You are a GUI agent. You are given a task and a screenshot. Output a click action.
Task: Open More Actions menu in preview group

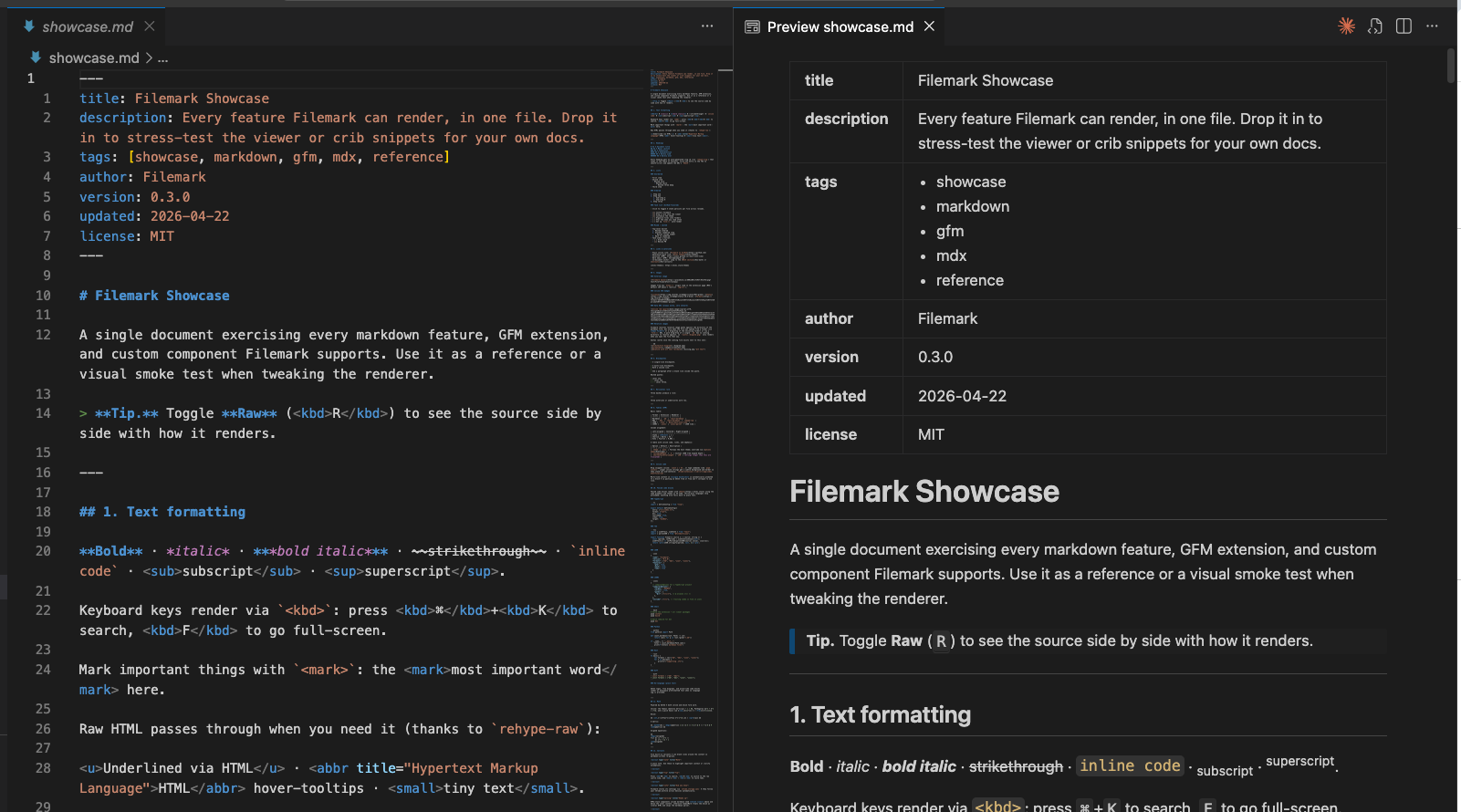(1432, 26)
